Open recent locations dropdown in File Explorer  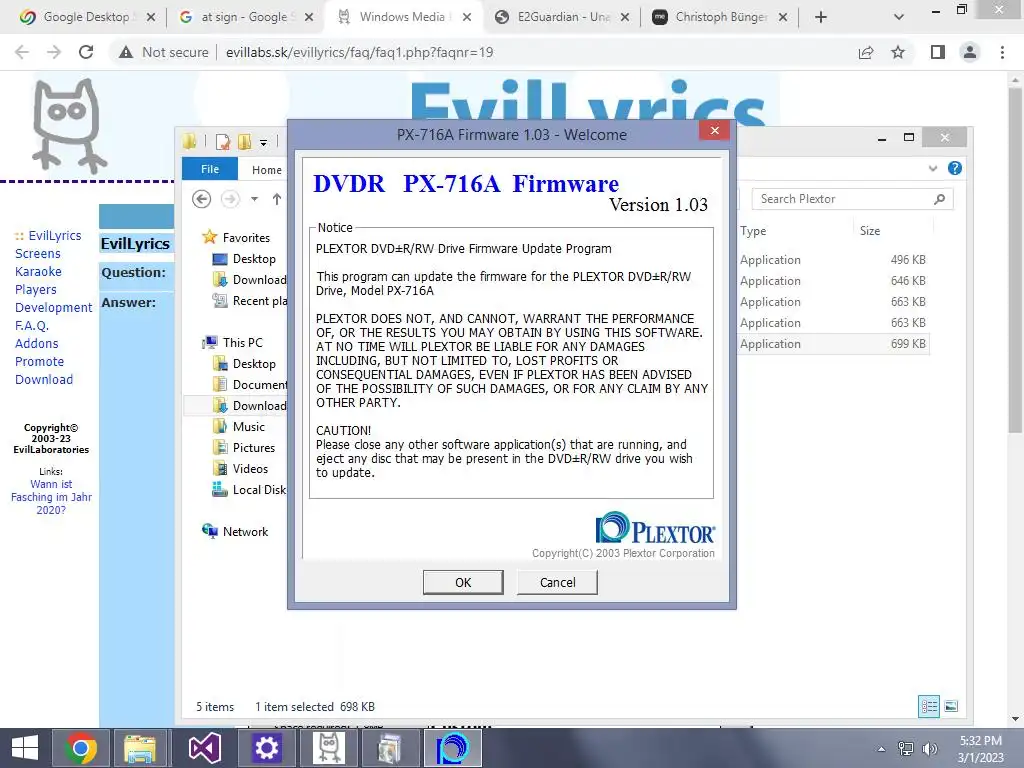click(x=254, y=199)
